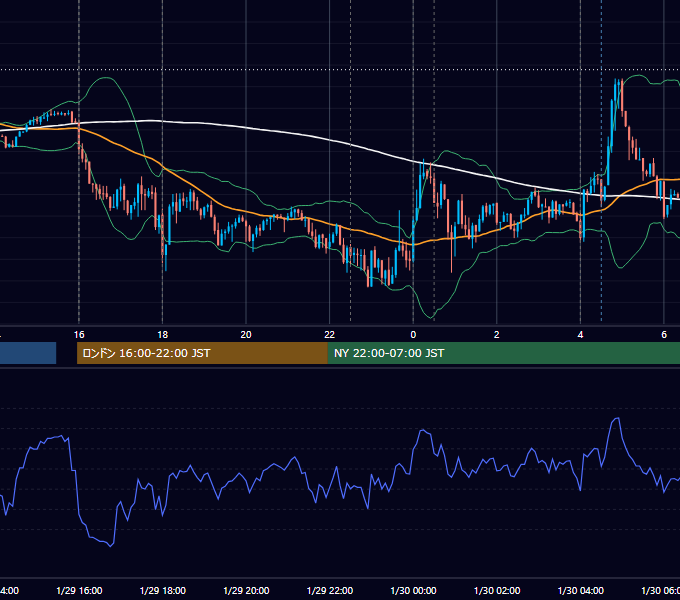680x600 pixels.
Task: Click the upper axis hour label 0
Action: (413, 335)
